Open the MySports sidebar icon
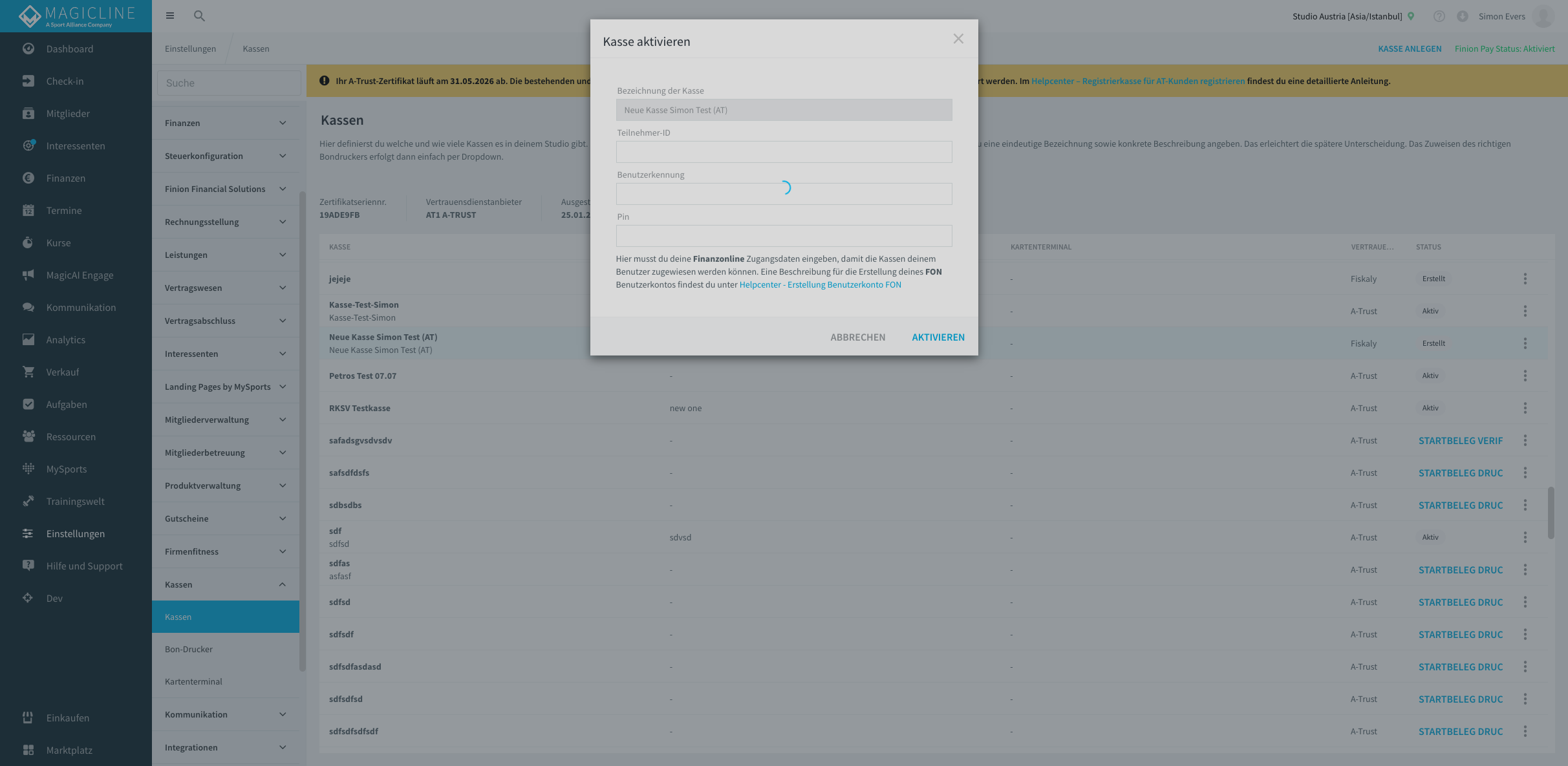 click(x=28, y=469)
